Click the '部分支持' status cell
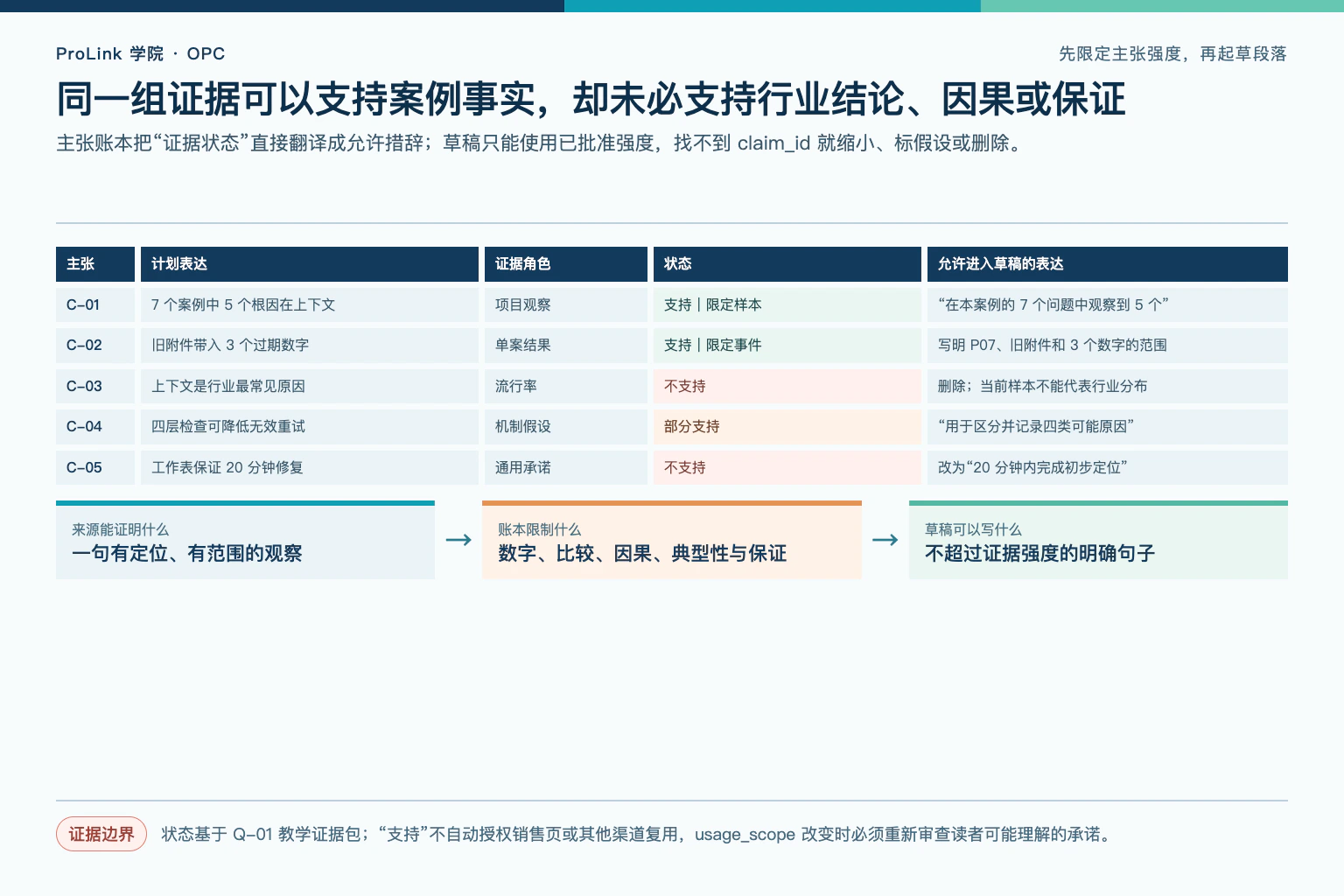The height and width of the screenshot is (896, 1344). 787,426
